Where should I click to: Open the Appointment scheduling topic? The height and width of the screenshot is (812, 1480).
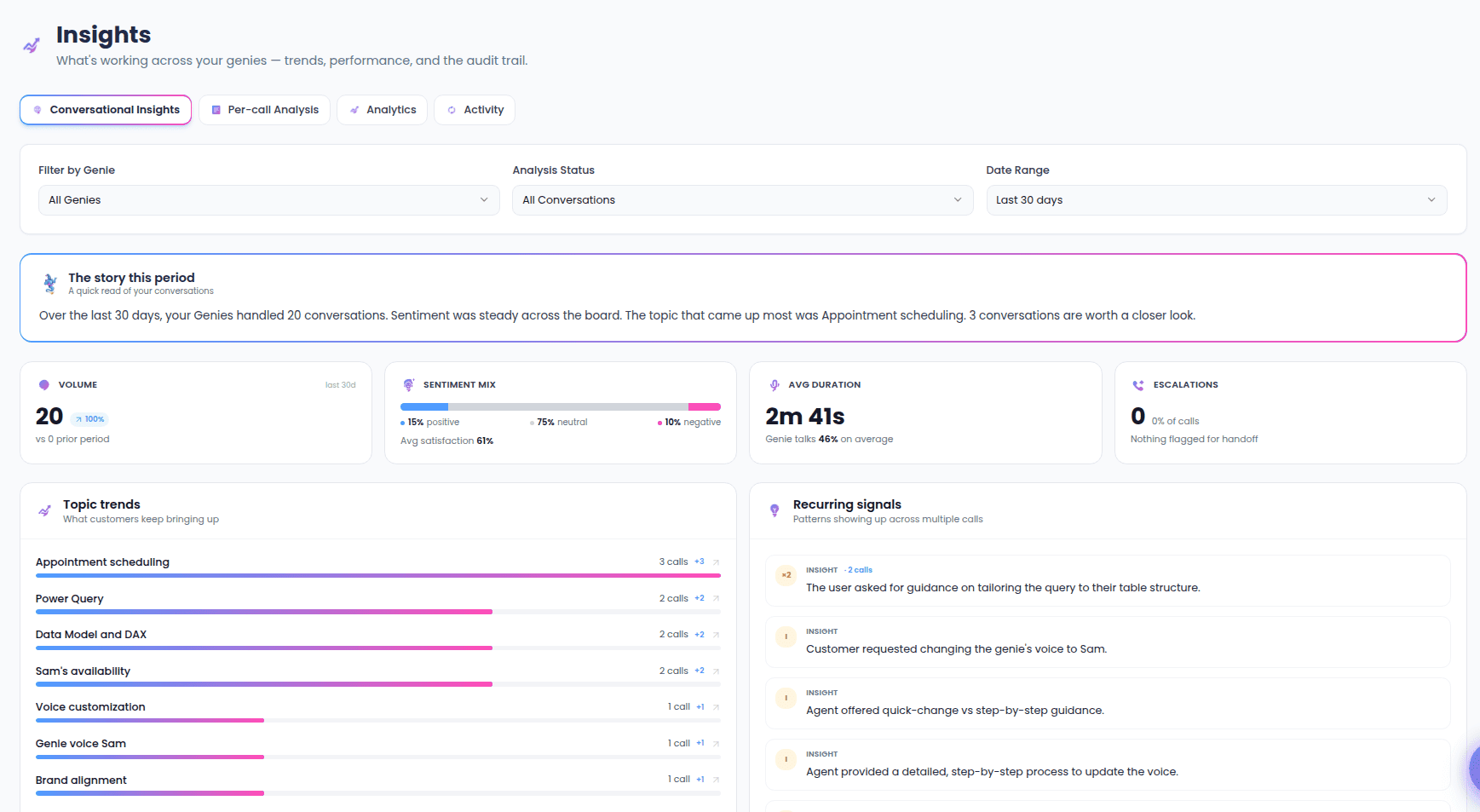[x=378, y=566]
